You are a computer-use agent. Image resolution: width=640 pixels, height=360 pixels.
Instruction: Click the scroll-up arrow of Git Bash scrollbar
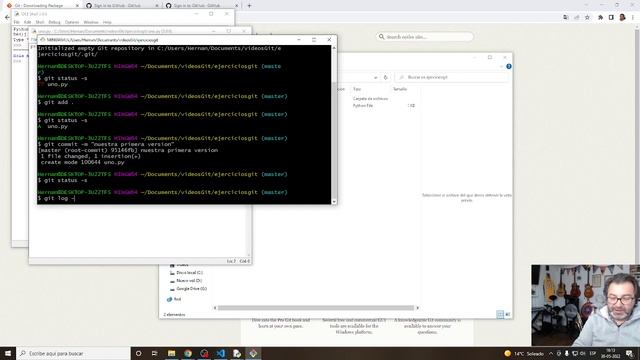(x=334, y=48)
